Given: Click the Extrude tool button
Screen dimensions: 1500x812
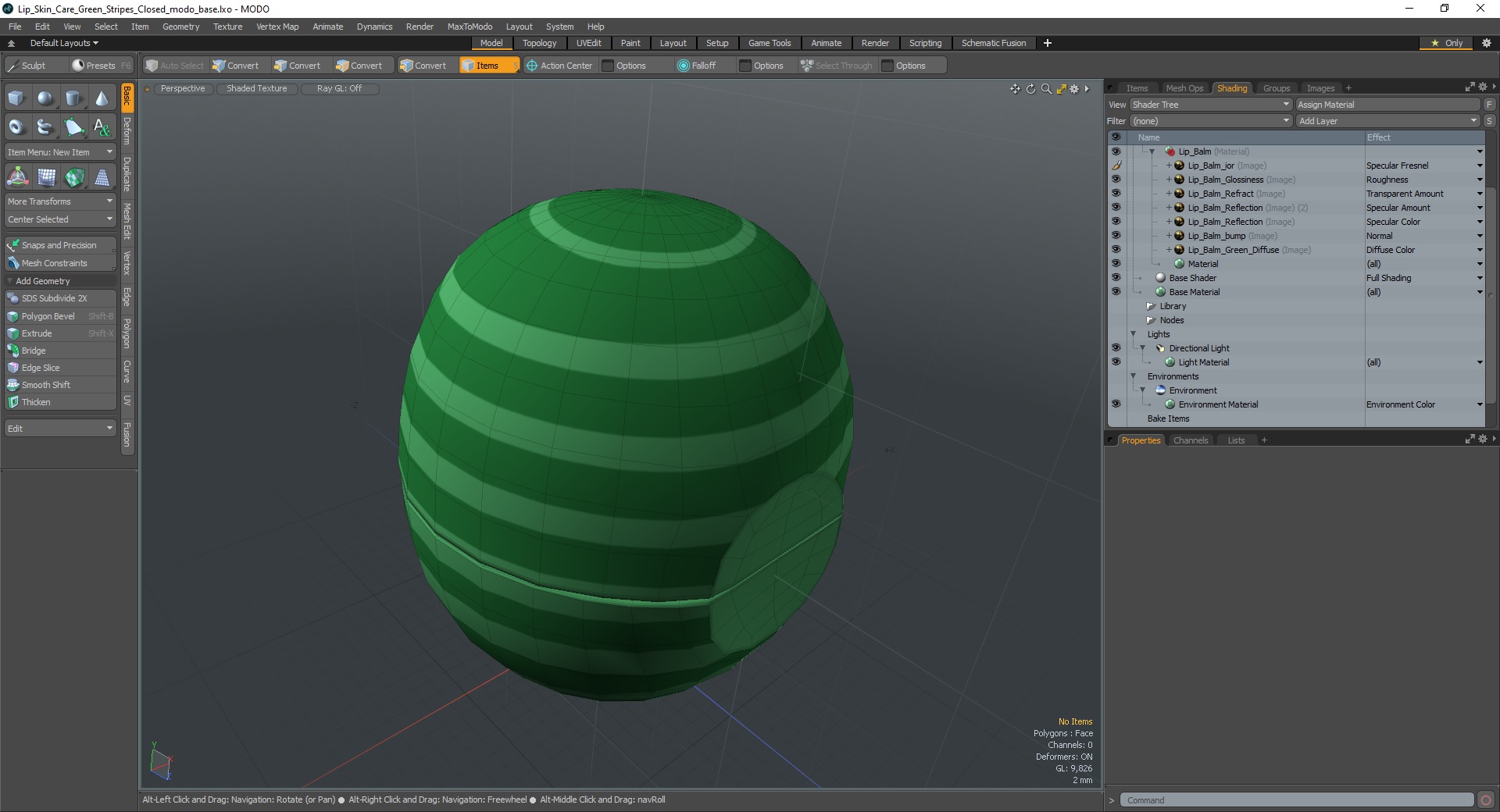Looking at the screenshot, I should coord(60,333).
